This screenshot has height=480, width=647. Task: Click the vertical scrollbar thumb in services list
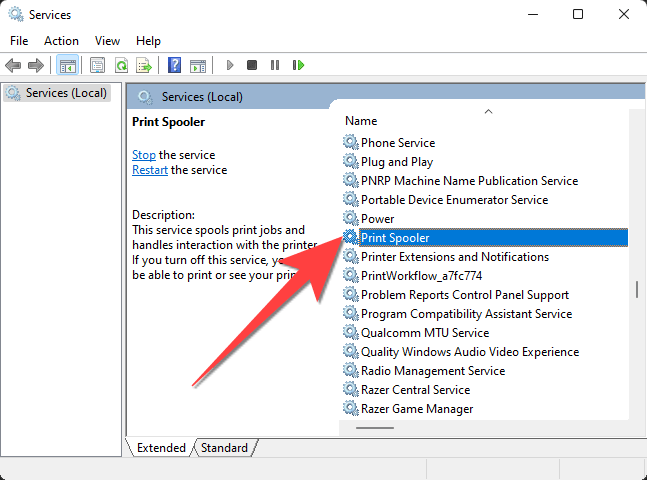click(x=636, y=289)
